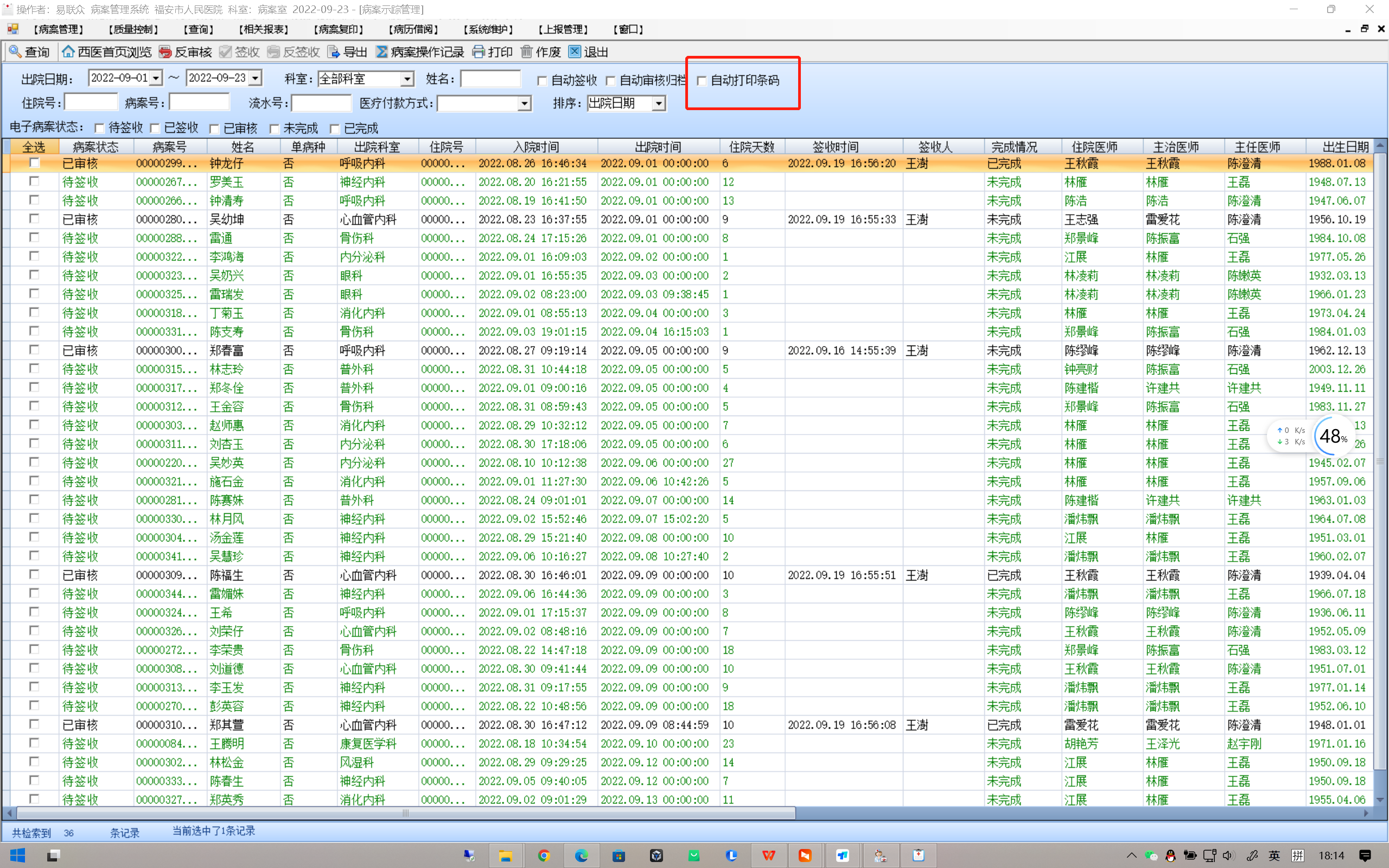
Task: Click the 导出 export toolbar icon
Action: pos(334,52)
